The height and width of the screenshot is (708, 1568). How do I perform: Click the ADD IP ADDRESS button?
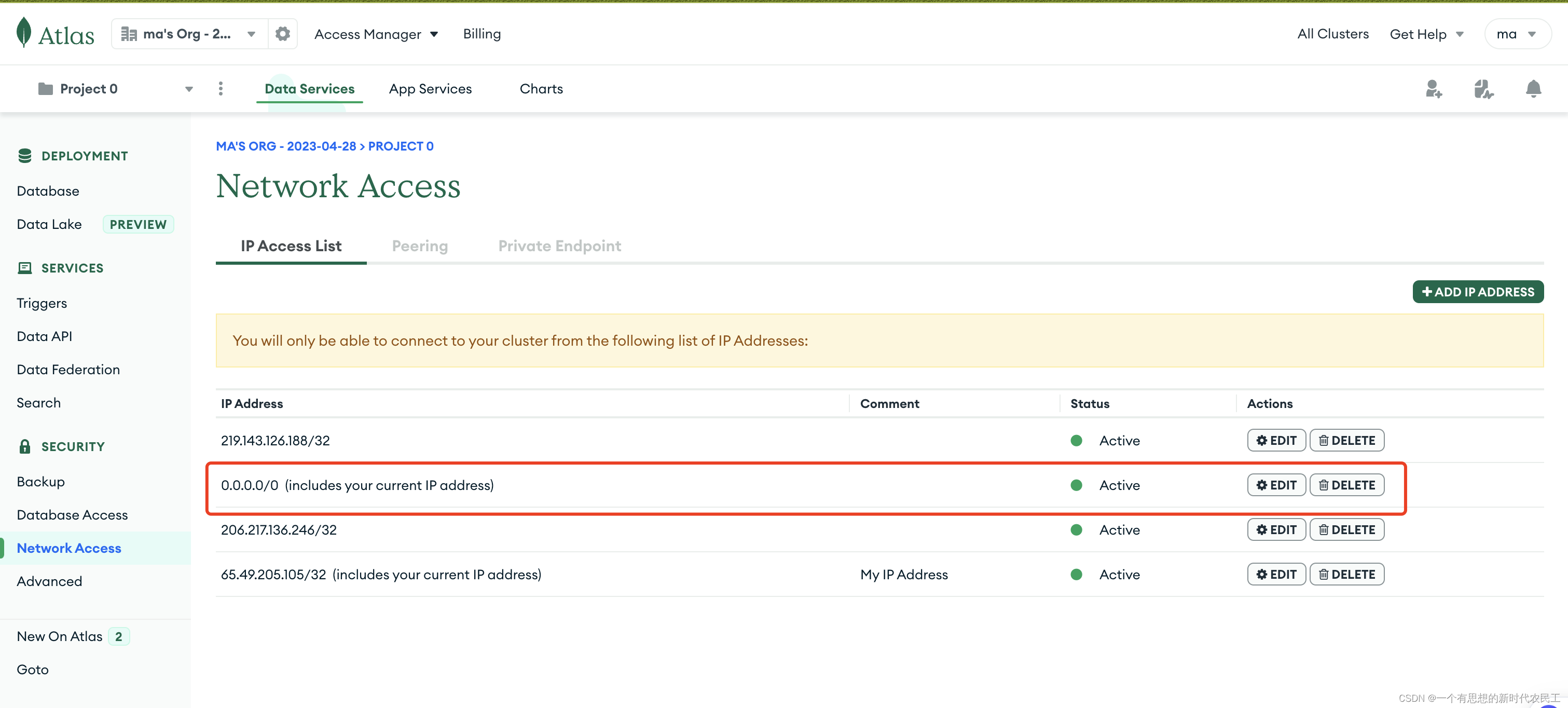coord(1478,291)
